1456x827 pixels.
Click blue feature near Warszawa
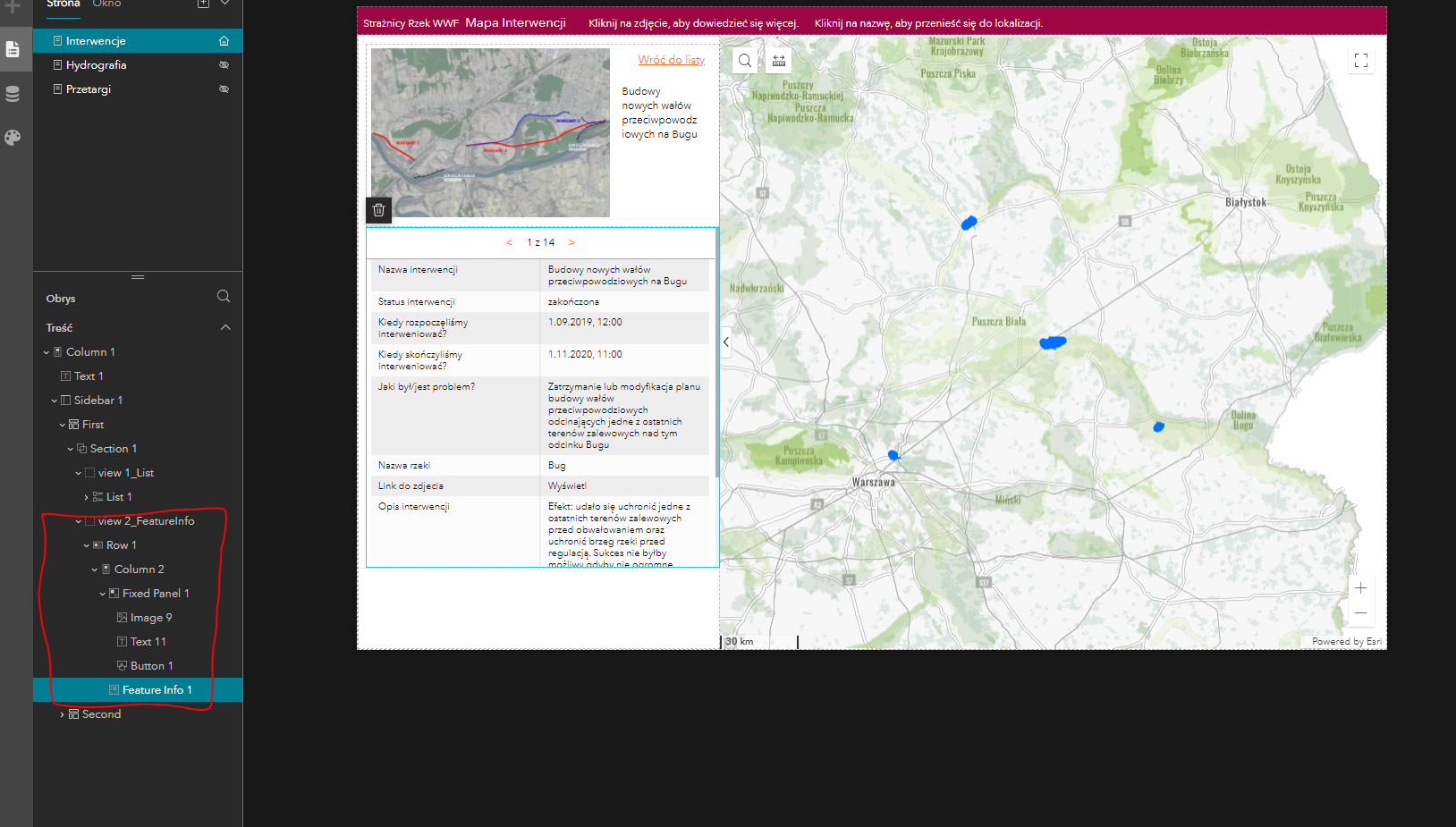click(x=893, y=456)
